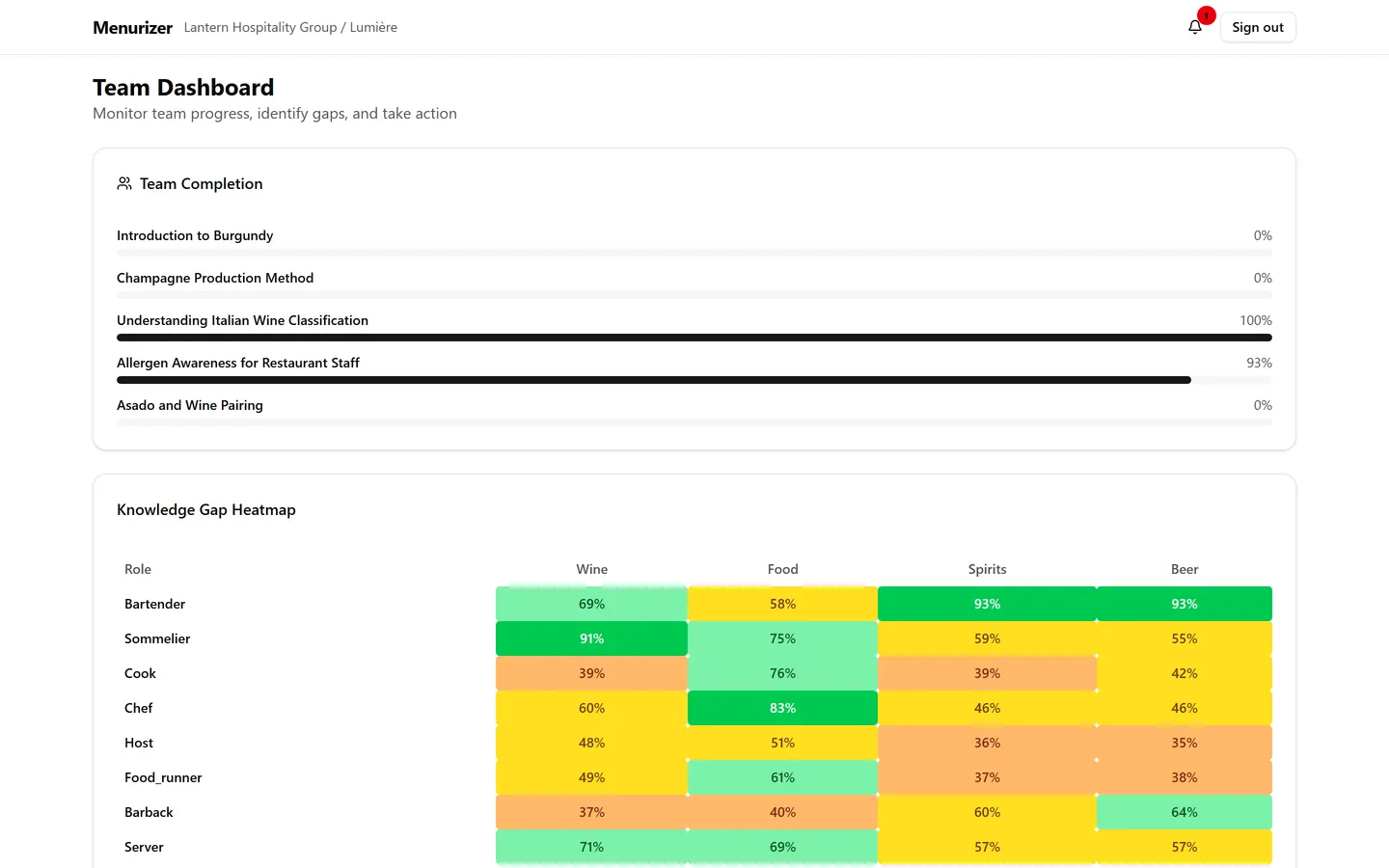
Task: Select the Bartender role row label
Action: (154, 604)
